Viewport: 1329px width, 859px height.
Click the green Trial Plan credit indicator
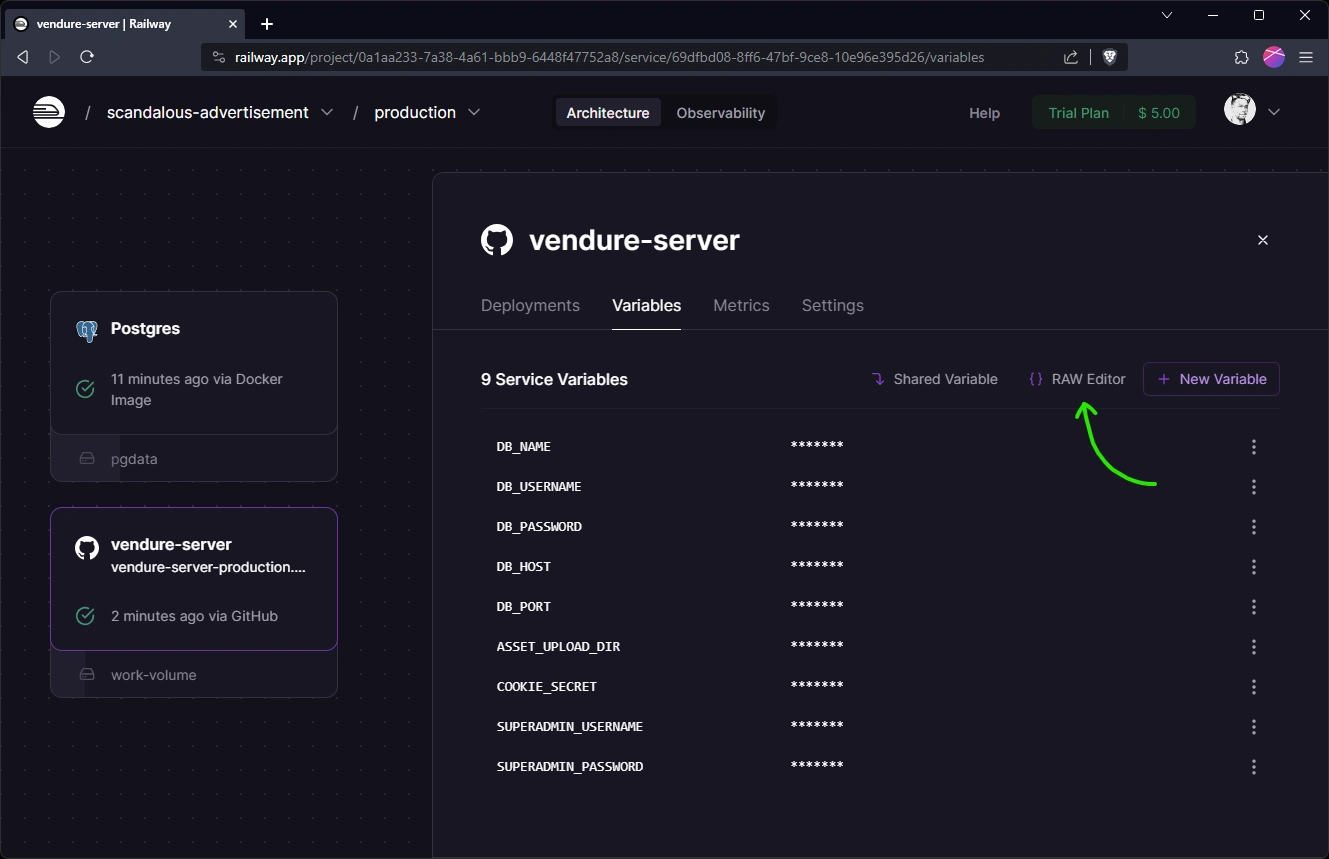[x=1113, y=112]
